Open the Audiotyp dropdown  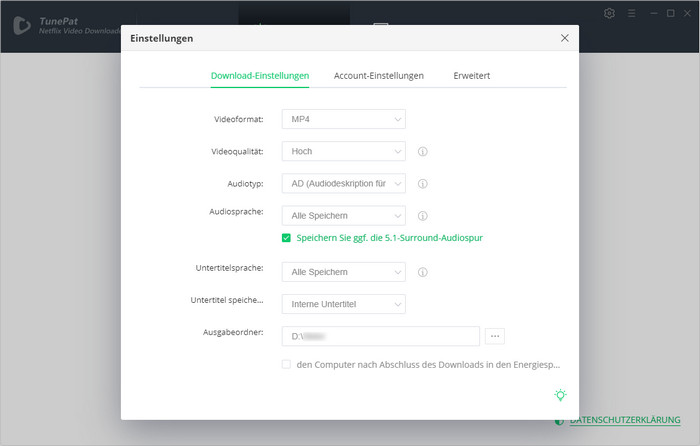343,184
